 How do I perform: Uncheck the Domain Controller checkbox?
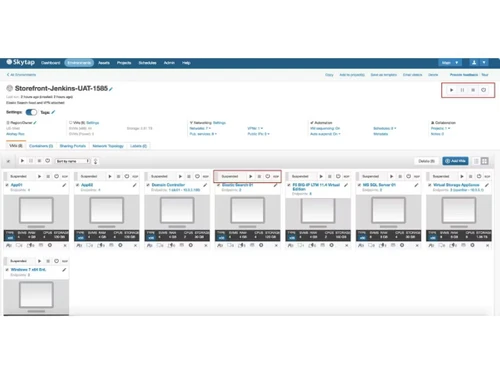(148, 185)
